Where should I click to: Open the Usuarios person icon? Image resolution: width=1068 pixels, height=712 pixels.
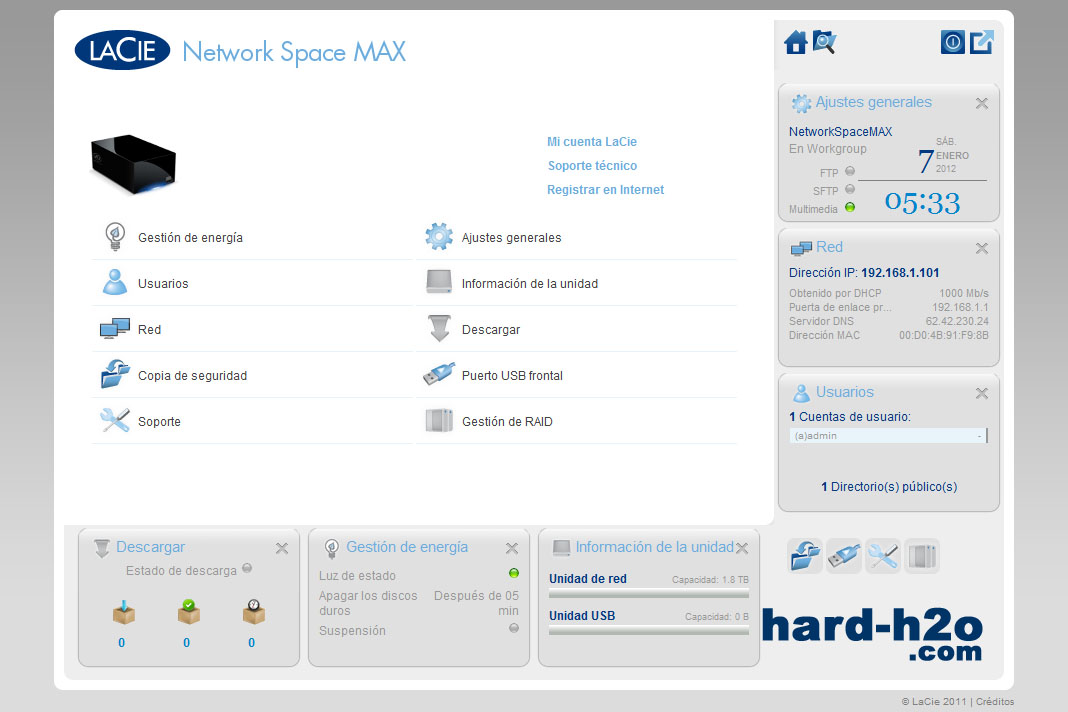114,282
